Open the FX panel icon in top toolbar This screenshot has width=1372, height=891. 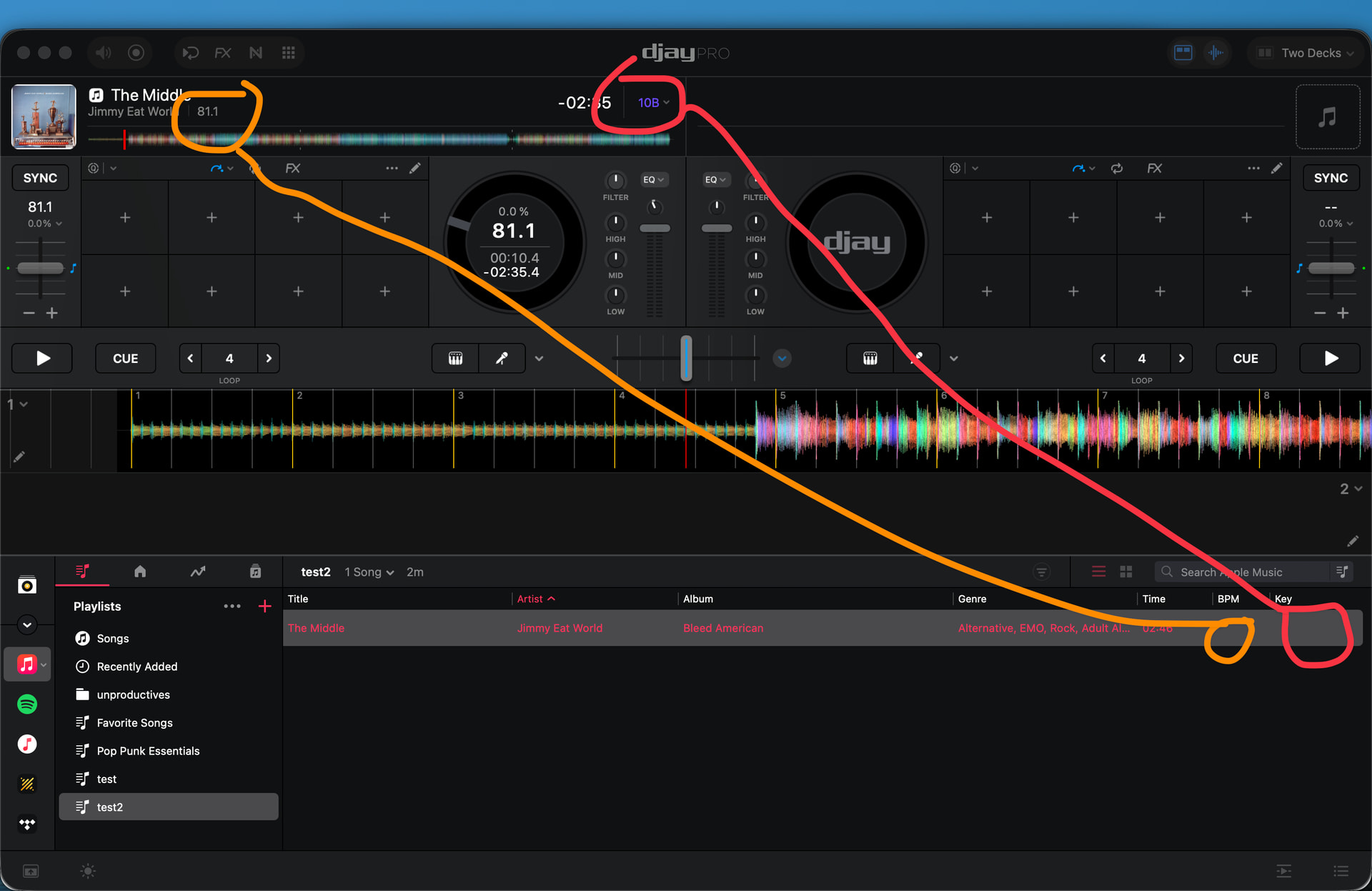tap(222, 53)
